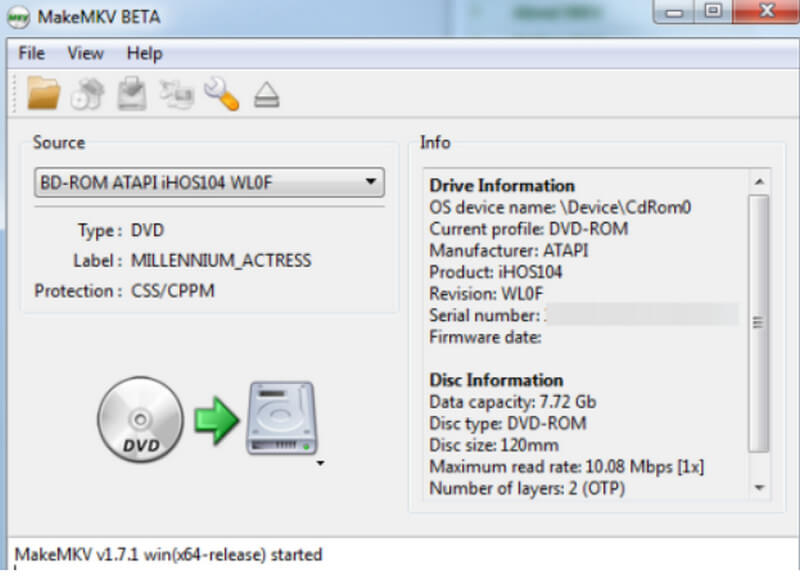Click the Disc size: 120mm line
This screenshot has height=579, width=800.
pyautogui.click(x=494, y=445)
